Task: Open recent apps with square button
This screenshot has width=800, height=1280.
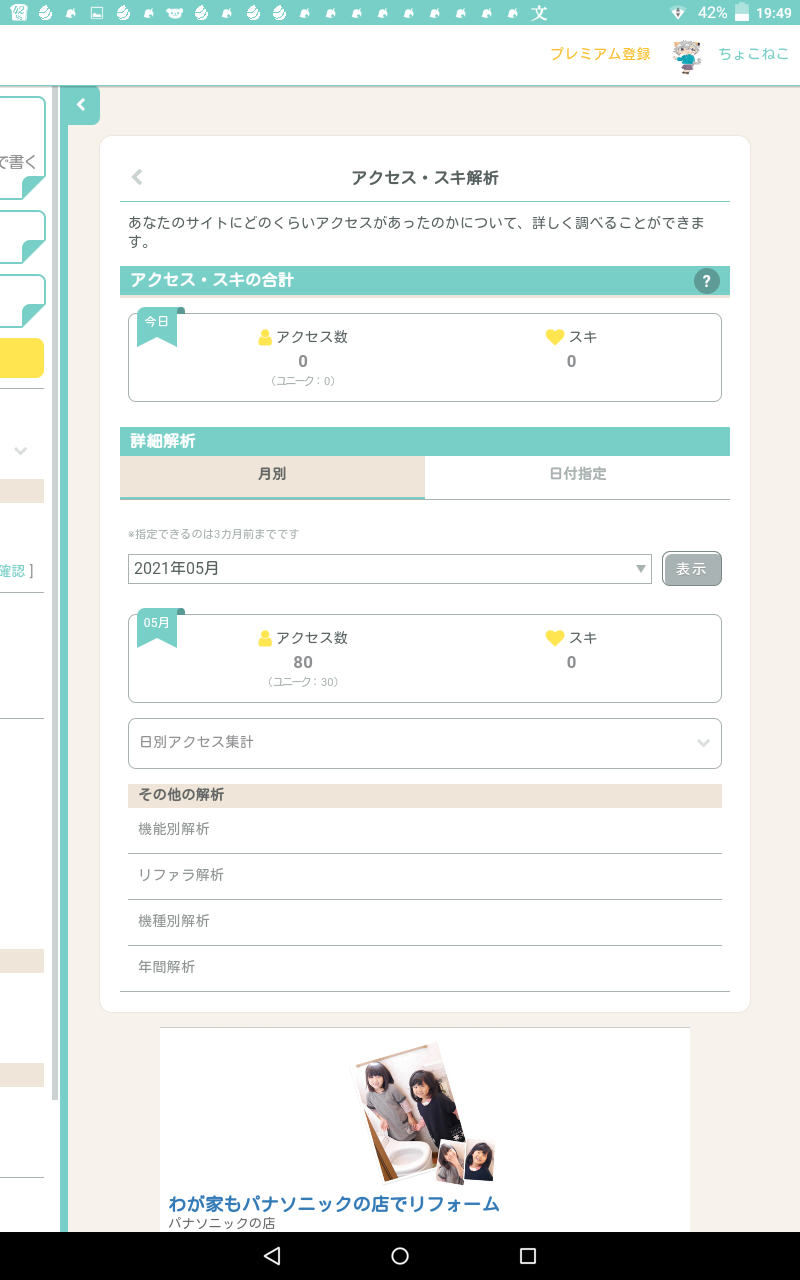Action: 528,1256
